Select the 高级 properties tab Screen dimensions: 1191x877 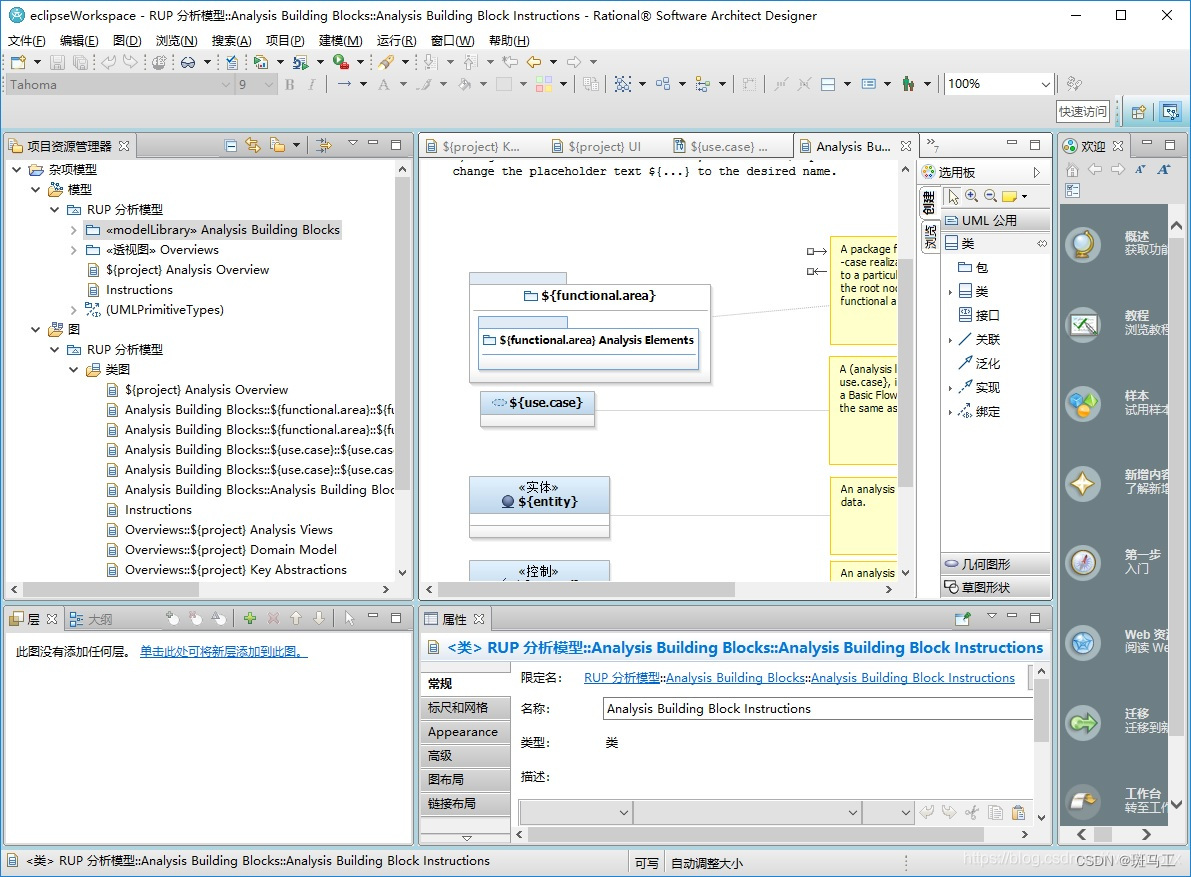pos(463,756)
